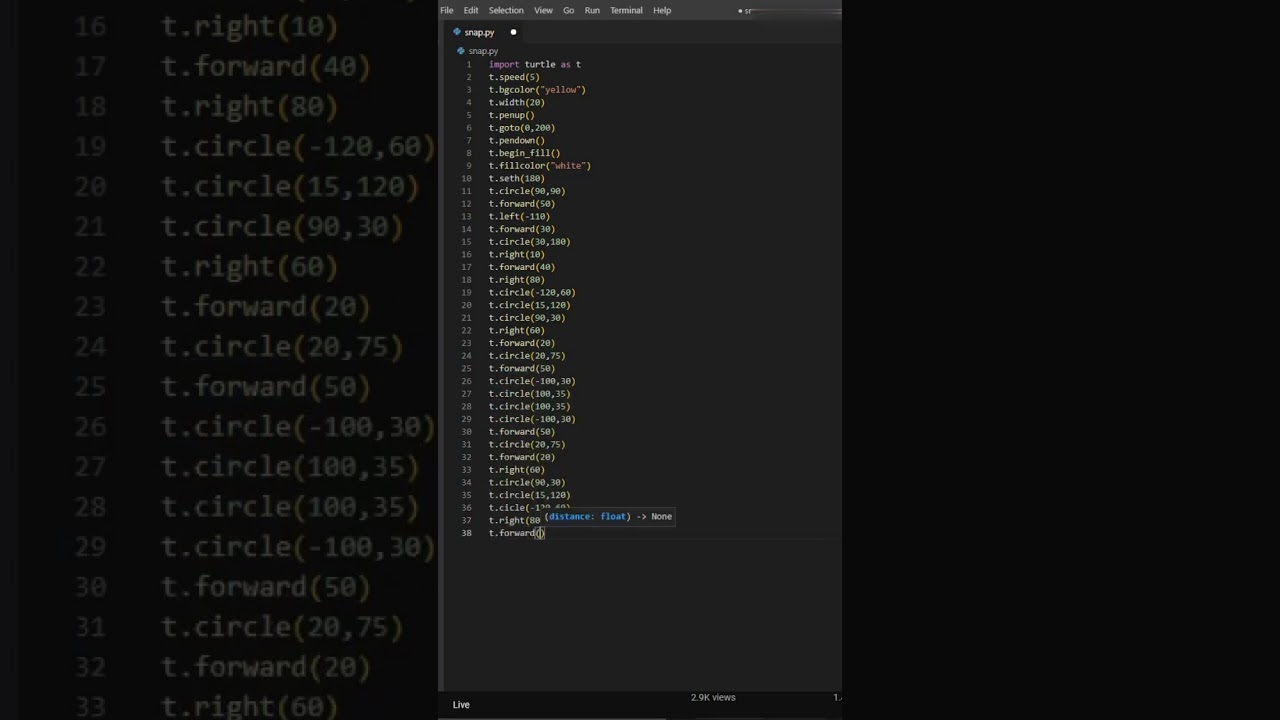Open the View menu
The image size is (1280, 720).
pos(543,10)
